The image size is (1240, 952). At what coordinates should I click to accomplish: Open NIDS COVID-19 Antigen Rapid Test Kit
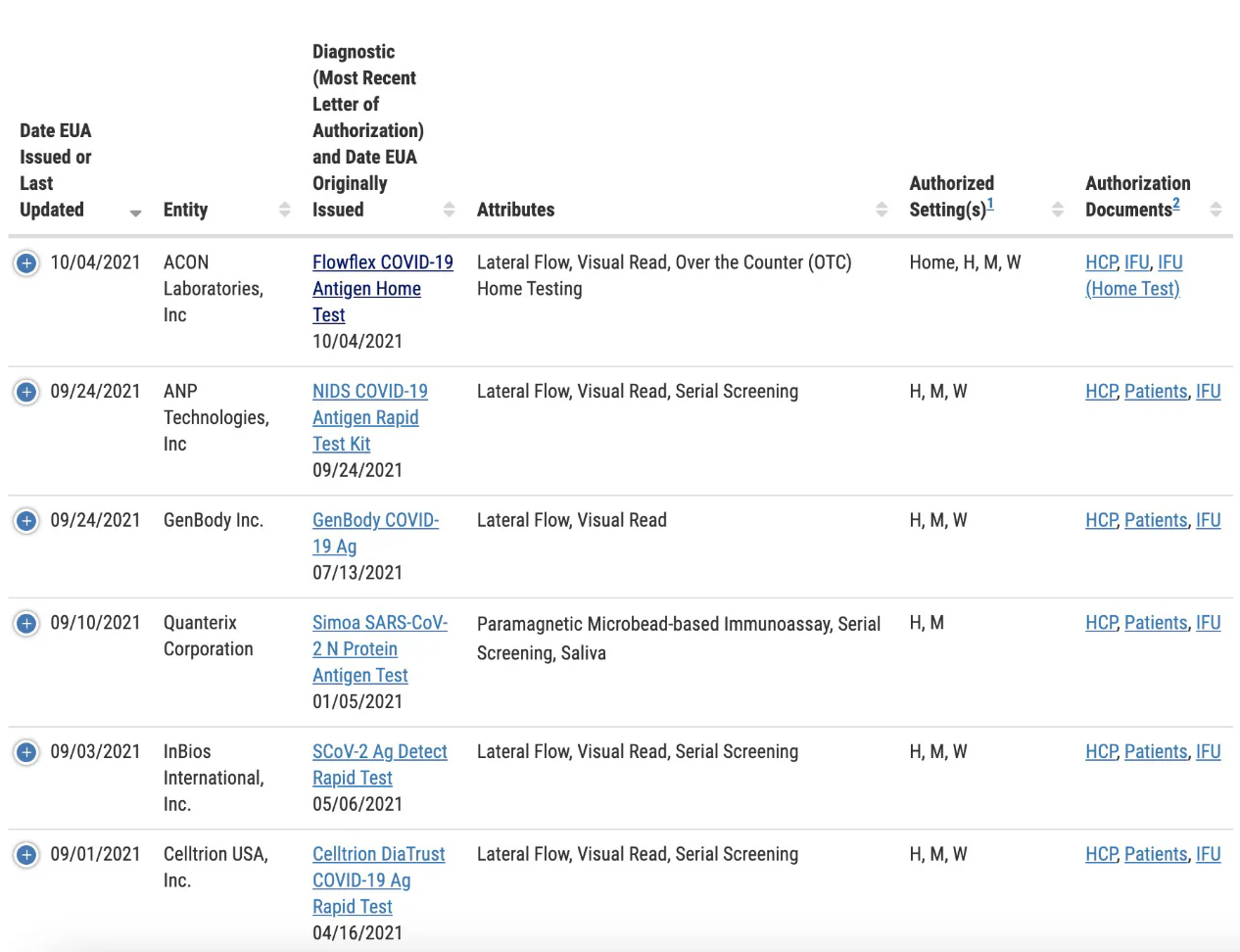(x=370, y=417)
